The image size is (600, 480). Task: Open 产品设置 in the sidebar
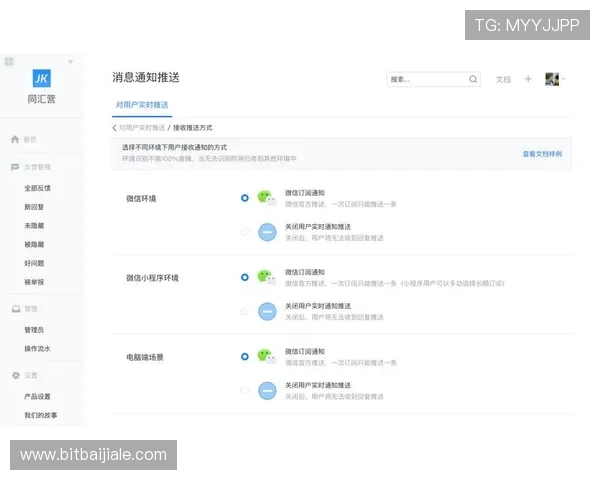(38, 396)
